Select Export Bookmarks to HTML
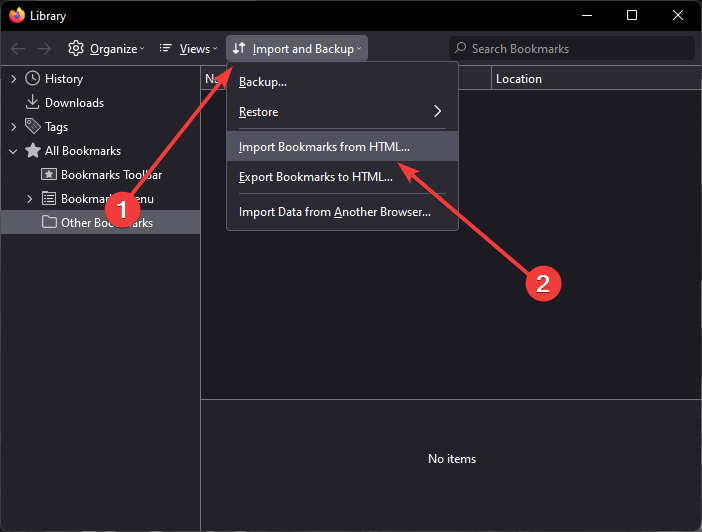The image size is (702, 532). [315, 178]
